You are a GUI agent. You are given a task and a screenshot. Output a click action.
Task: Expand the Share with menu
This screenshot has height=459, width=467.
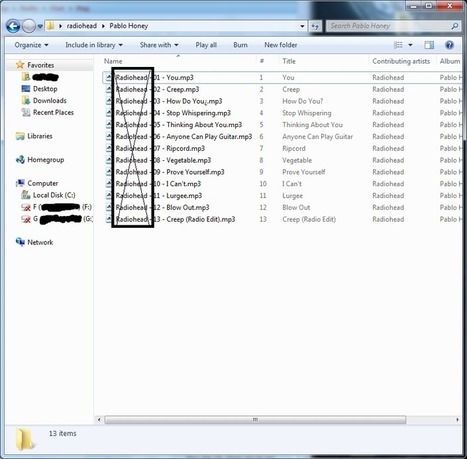(159, 45)
